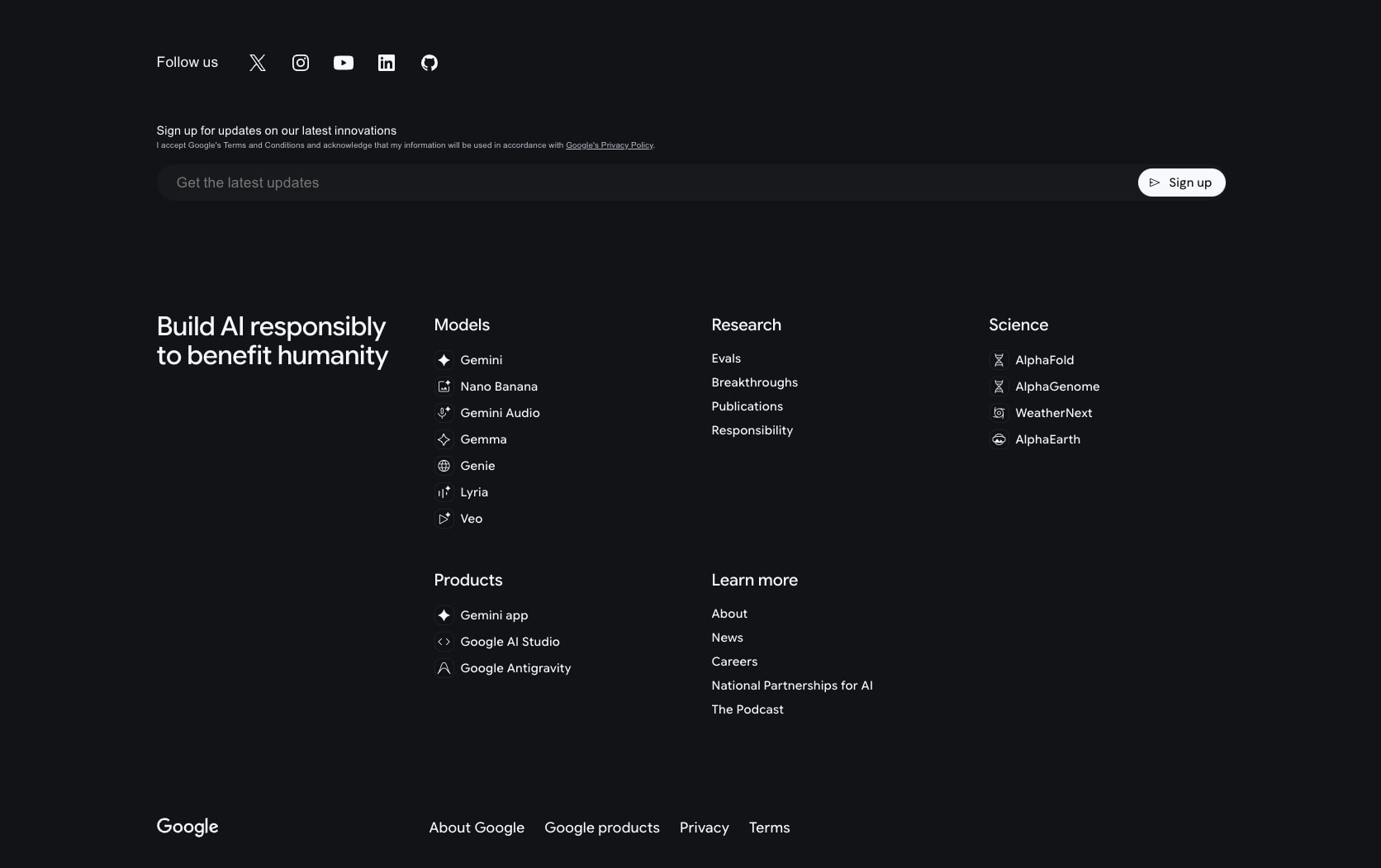This screenshot has width=1381, height=868.
Task: Open National Partnerships for AI link
Action: click(x=792, y=685)
